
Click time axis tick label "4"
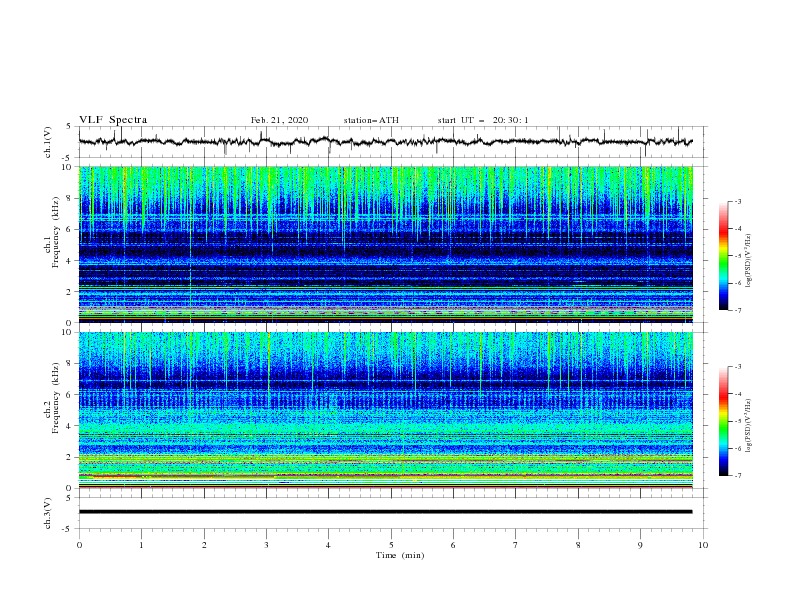[329, 545]
